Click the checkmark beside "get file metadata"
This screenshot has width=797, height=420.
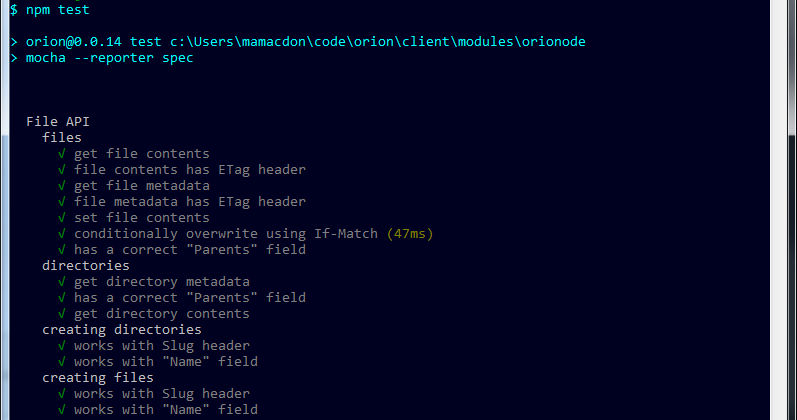[x=62, y=186]
